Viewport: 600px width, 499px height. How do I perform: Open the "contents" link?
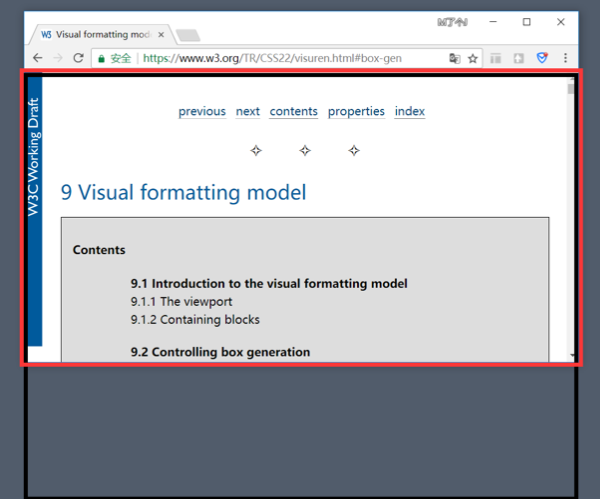click(294, 111)
